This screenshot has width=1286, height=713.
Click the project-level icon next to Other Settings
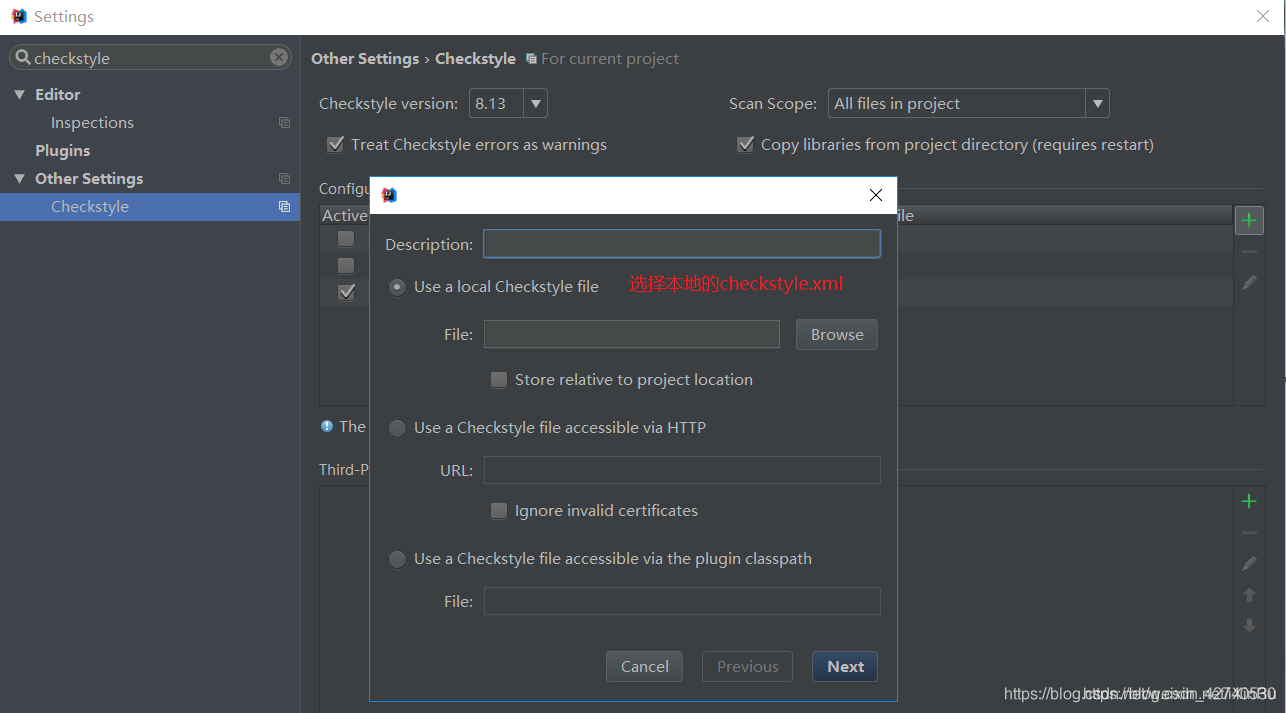284,178
